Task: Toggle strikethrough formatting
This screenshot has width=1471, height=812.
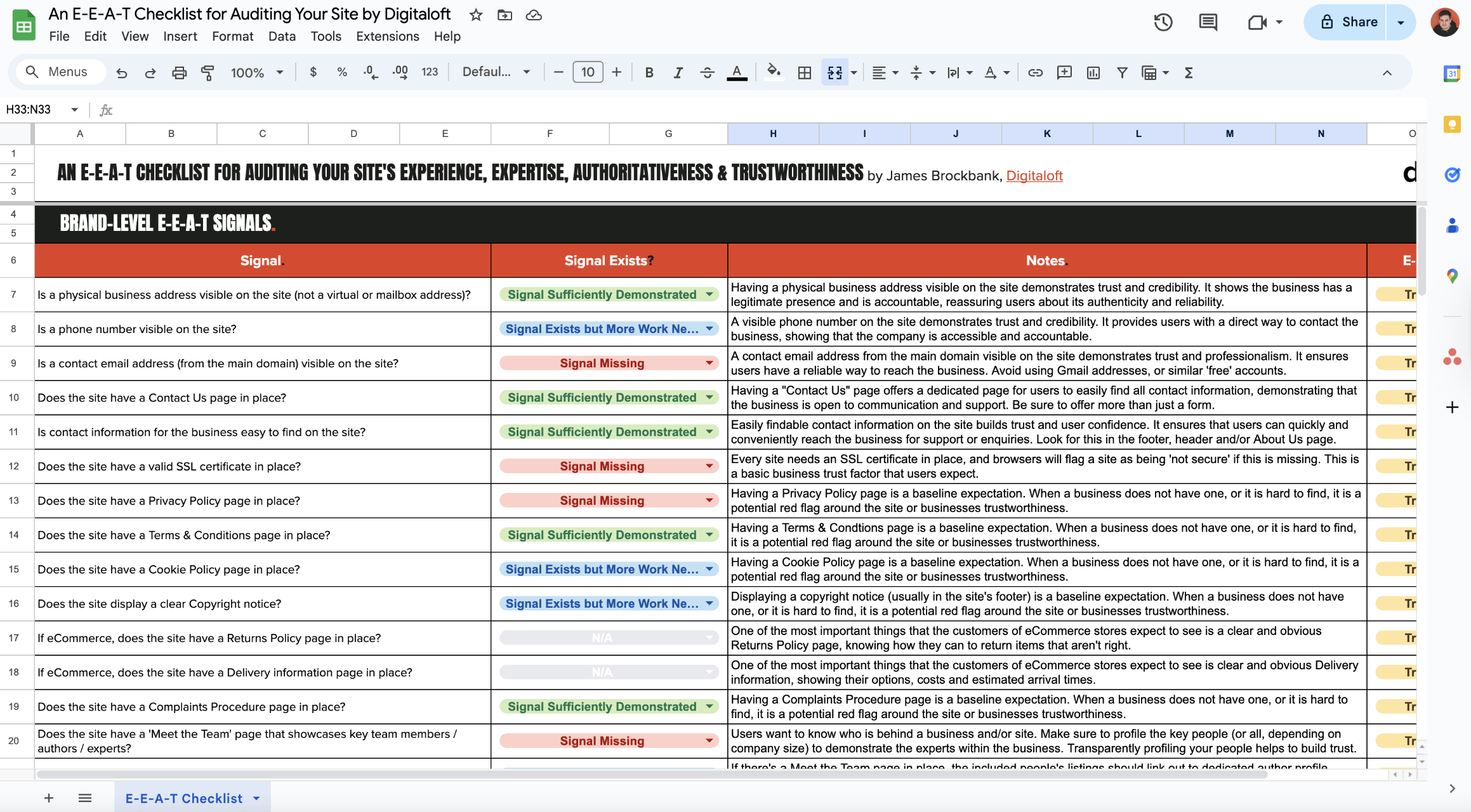Action: click(x=707, y=72)
